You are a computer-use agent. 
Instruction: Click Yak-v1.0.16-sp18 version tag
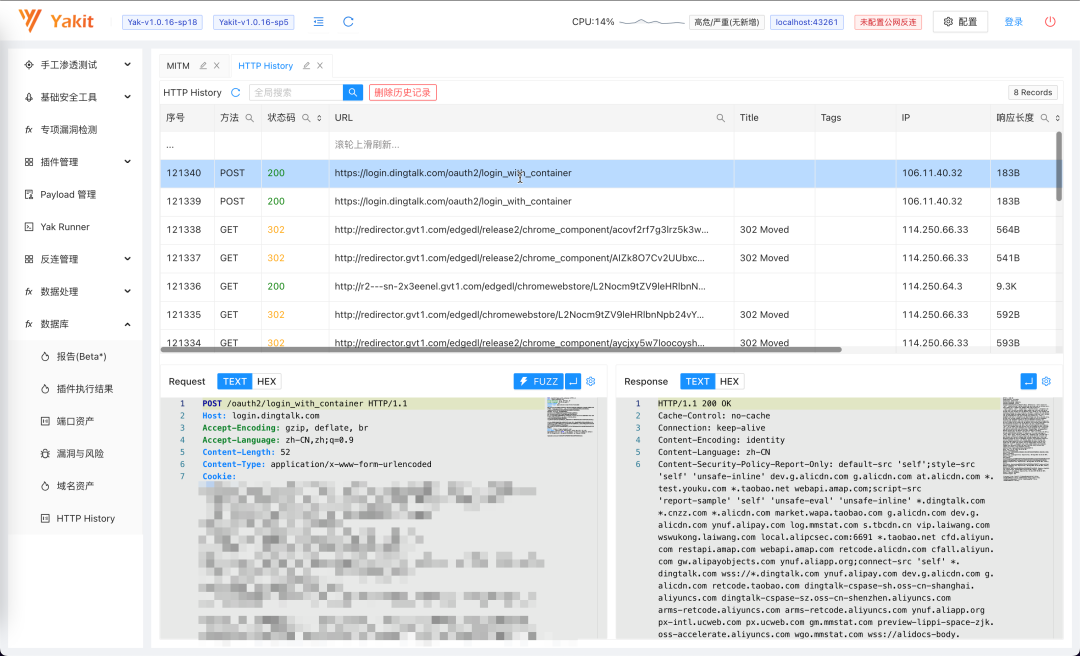point(163,22)
